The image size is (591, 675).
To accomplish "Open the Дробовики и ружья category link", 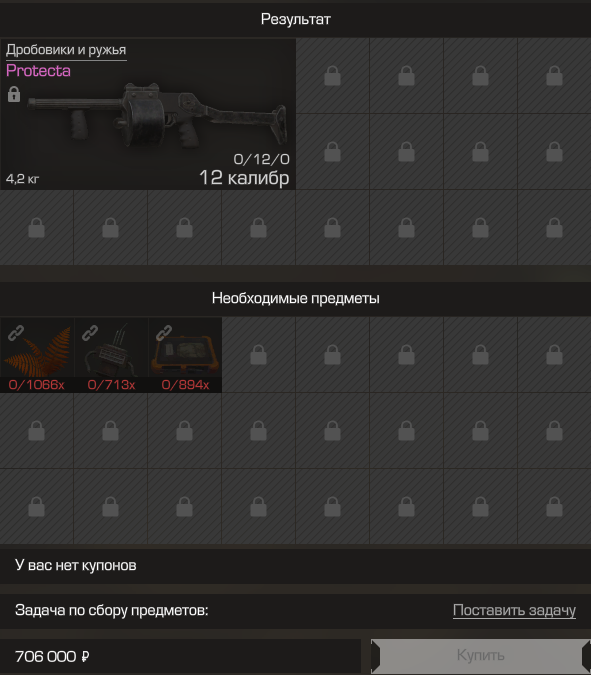I will click(66, 50).
